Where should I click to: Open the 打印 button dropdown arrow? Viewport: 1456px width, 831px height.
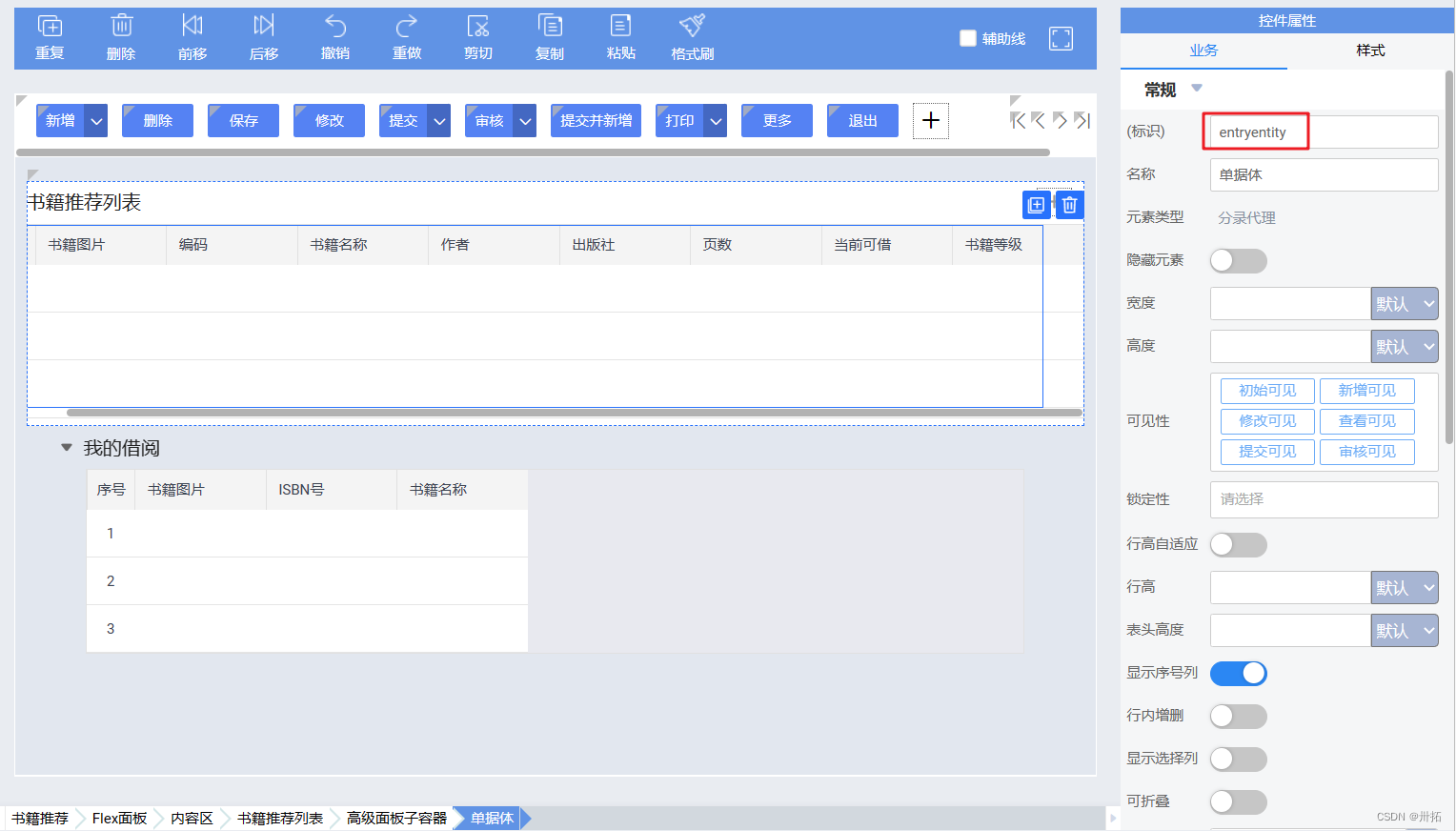click(x=716, y=121)
